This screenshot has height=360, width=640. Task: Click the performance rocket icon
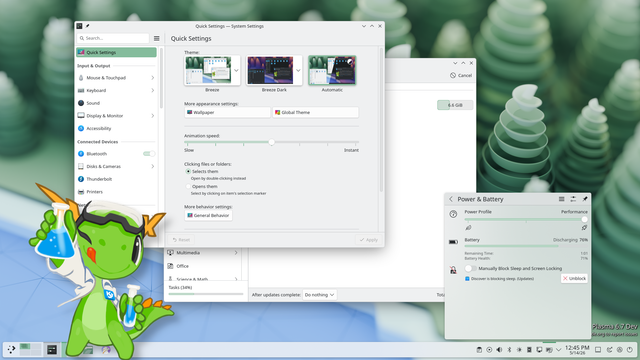click(584, 228)
